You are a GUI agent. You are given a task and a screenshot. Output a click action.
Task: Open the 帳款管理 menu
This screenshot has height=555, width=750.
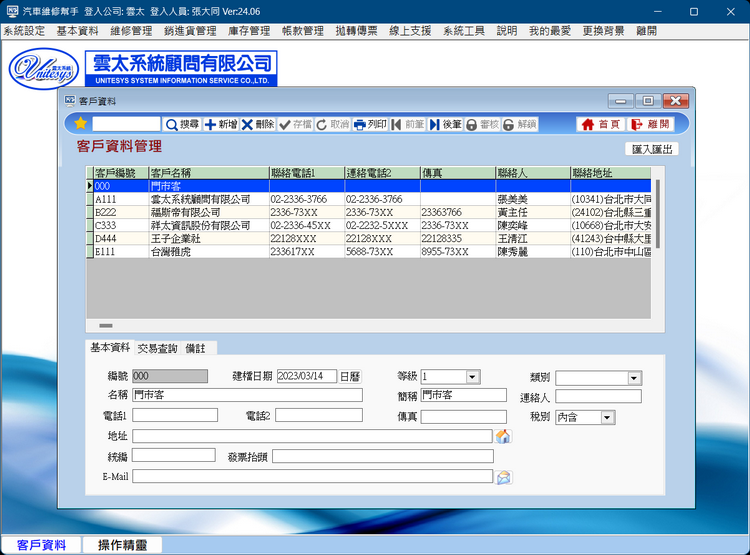pyautogui.click(x=303, y=31)
